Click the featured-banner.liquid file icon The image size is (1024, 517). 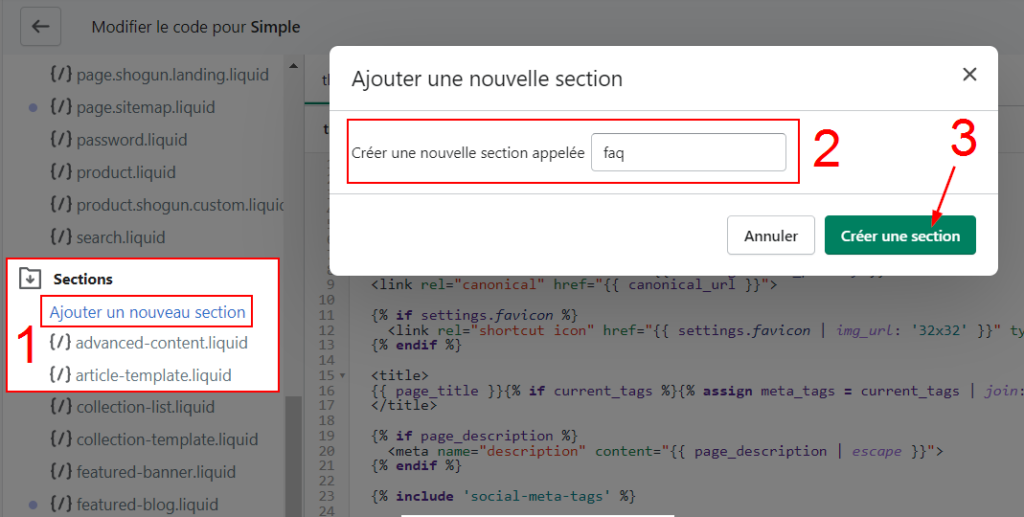[x=60, y=472]
